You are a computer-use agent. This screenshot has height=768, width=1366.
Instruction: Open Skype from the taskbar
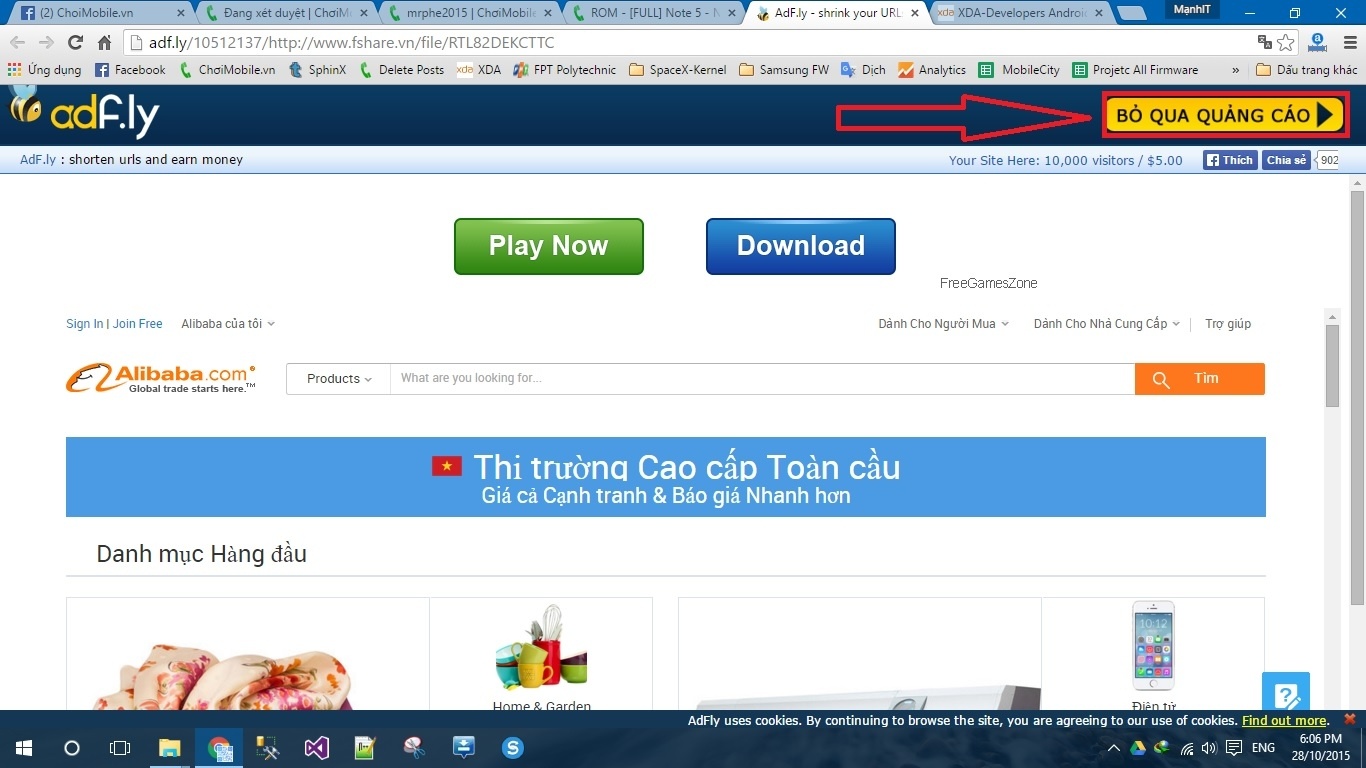(x=513, y=747)
